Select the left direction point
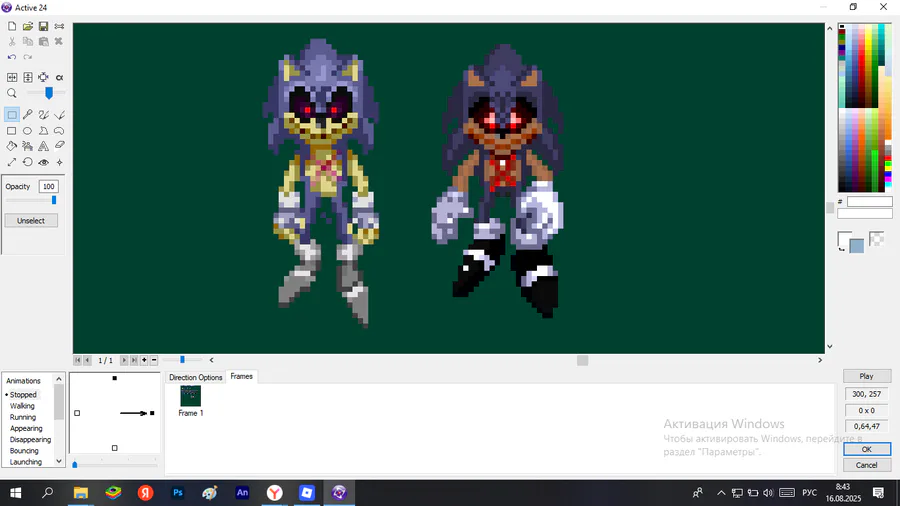The image size is (900, 506). point(77,413)
